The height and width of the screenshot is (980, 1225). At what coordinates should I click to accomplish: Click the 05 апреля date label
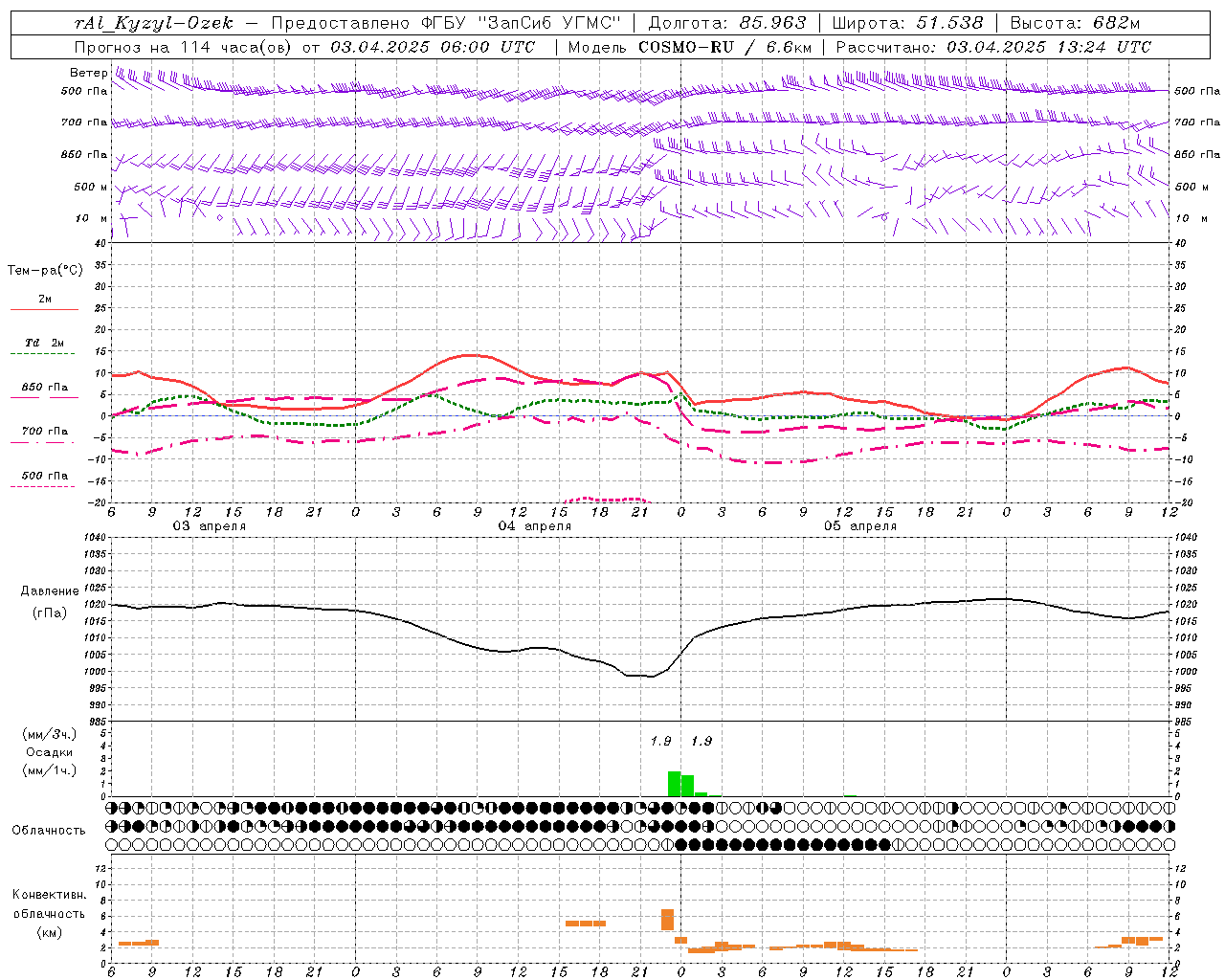tap(860, 526)
